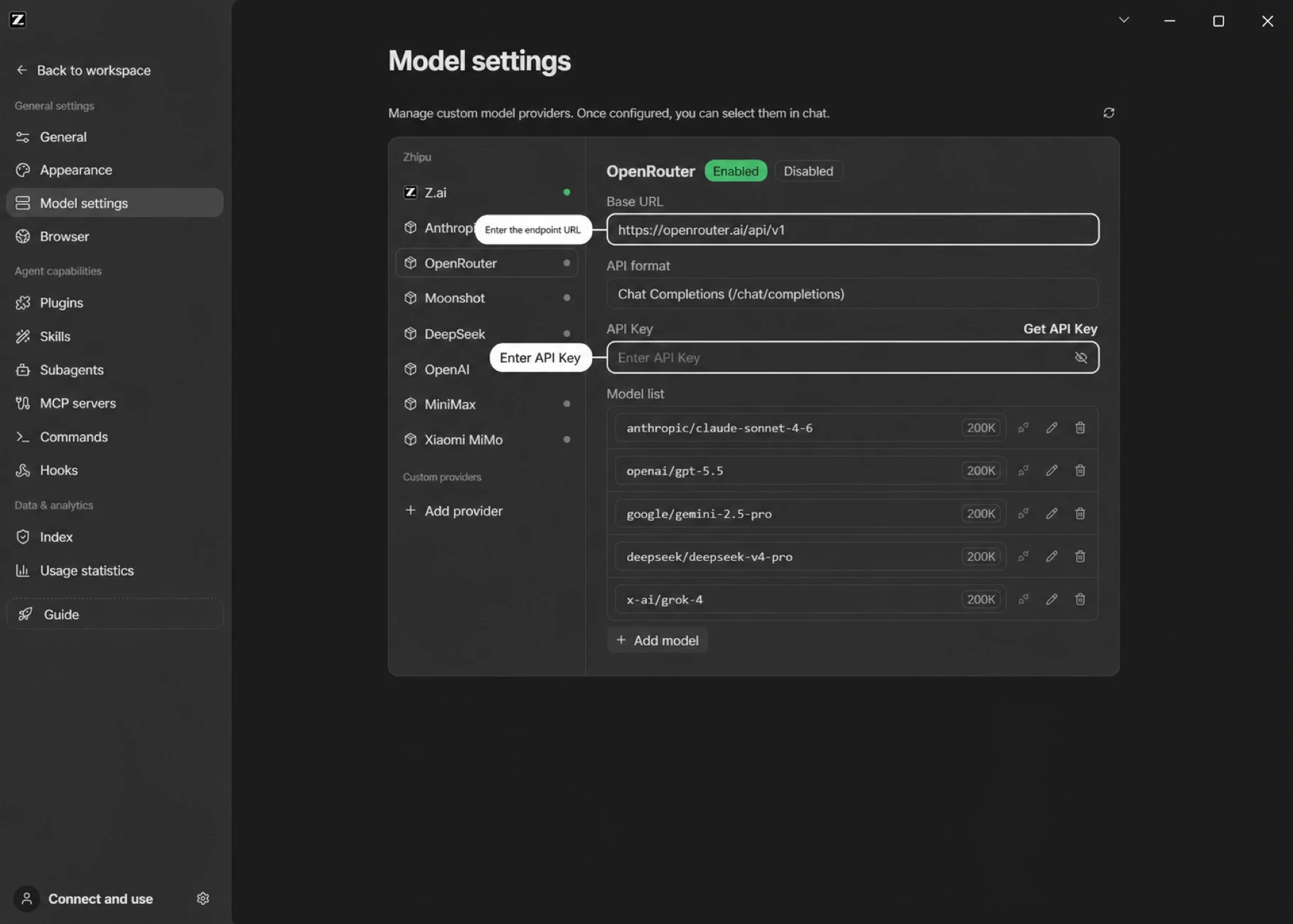The image size is (1293, 924).
Task: Edit the openai/gpt-5.5 model
Action: [x=1051, y=471]
